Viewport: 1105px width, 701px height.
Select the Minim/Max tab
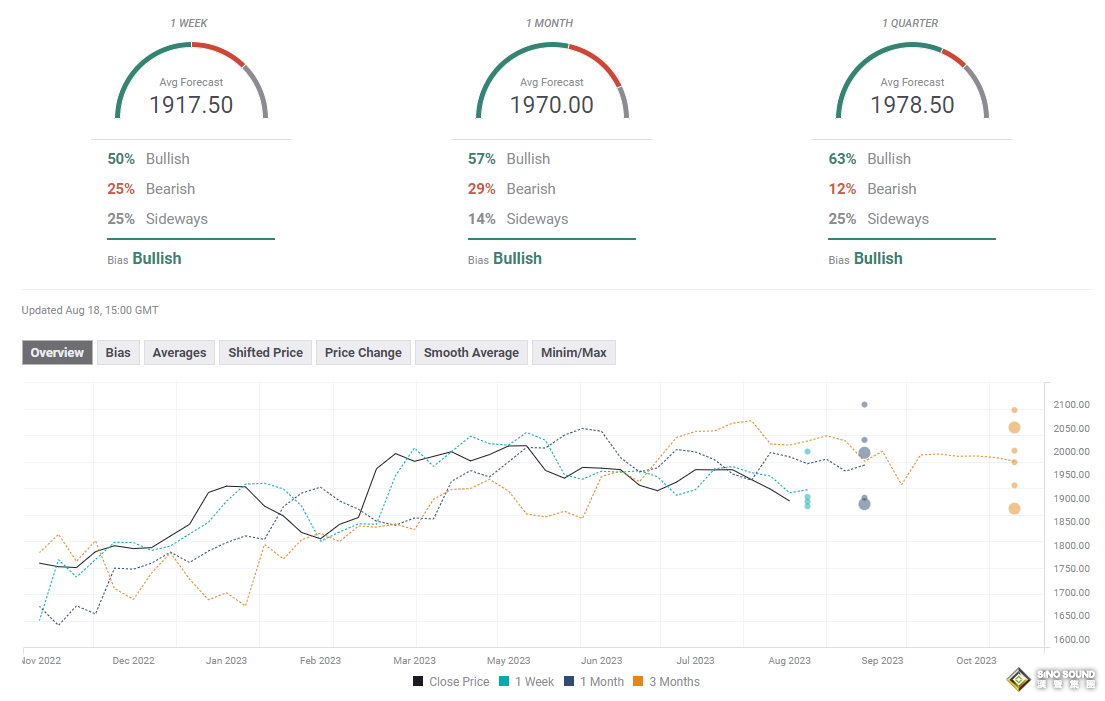(x=574, y=353)
